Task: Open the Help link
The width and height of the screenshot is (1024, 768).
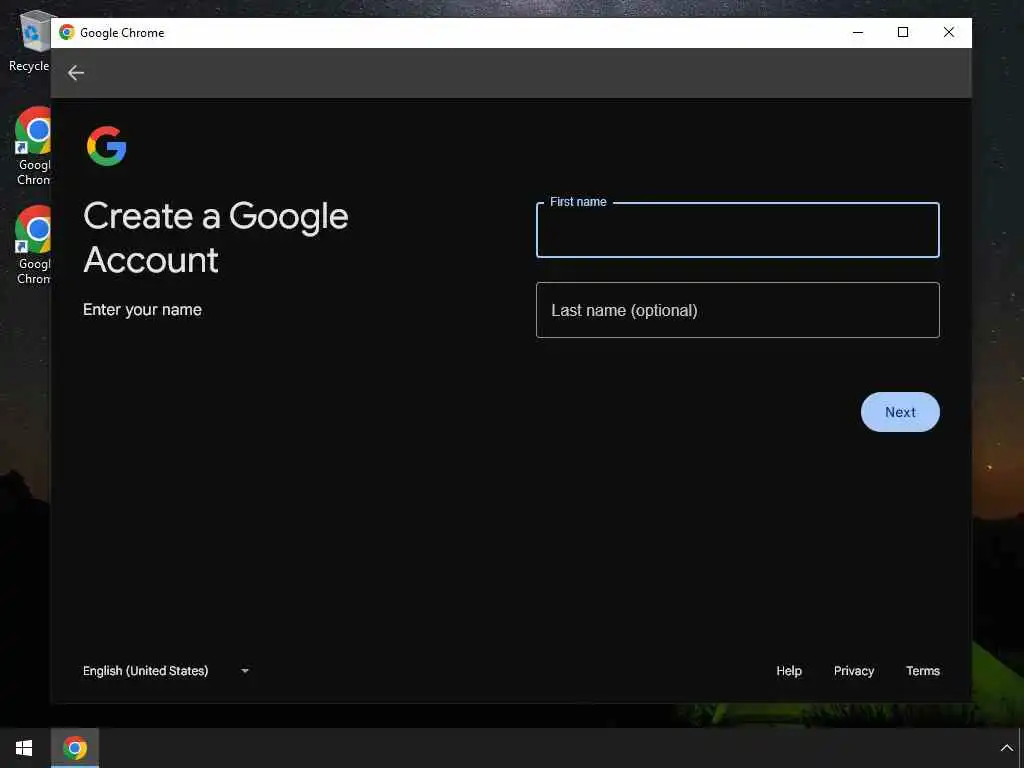Action: point(788,671)
